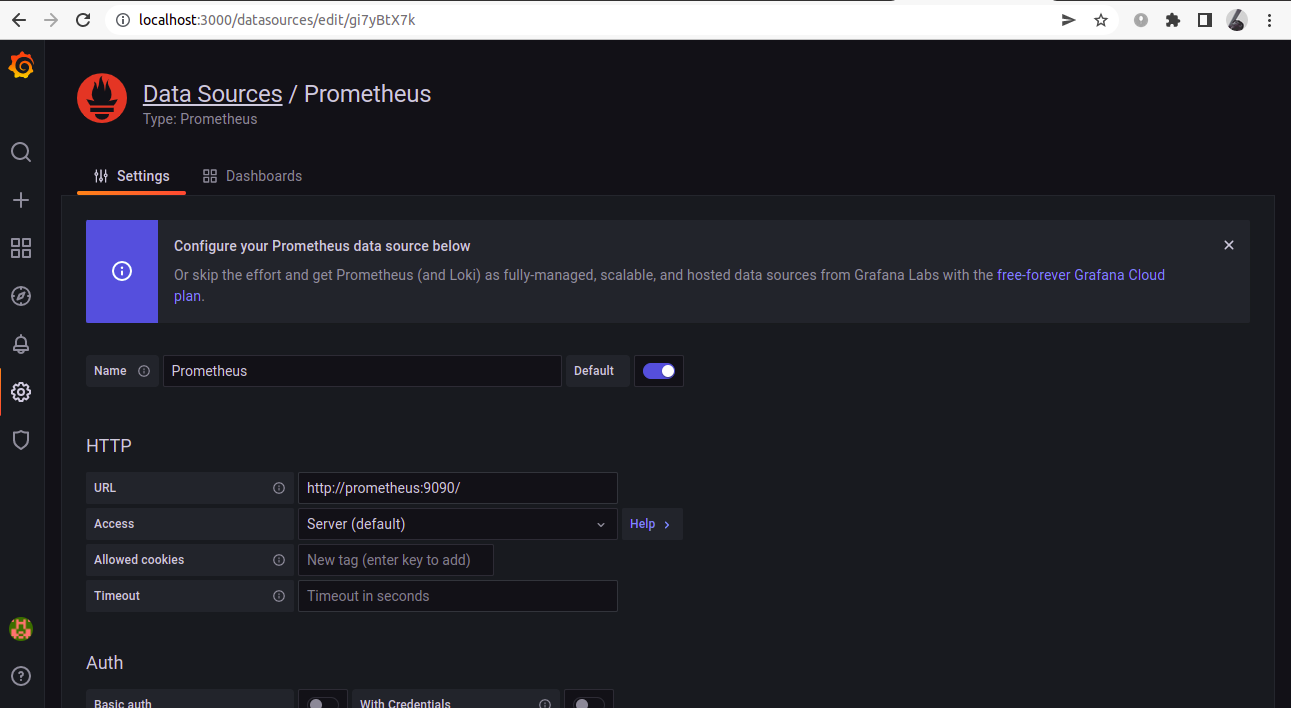Open the browser profile avatar
The height and width of the screenshot is (708, 1291).
(x=1237, y=20)
